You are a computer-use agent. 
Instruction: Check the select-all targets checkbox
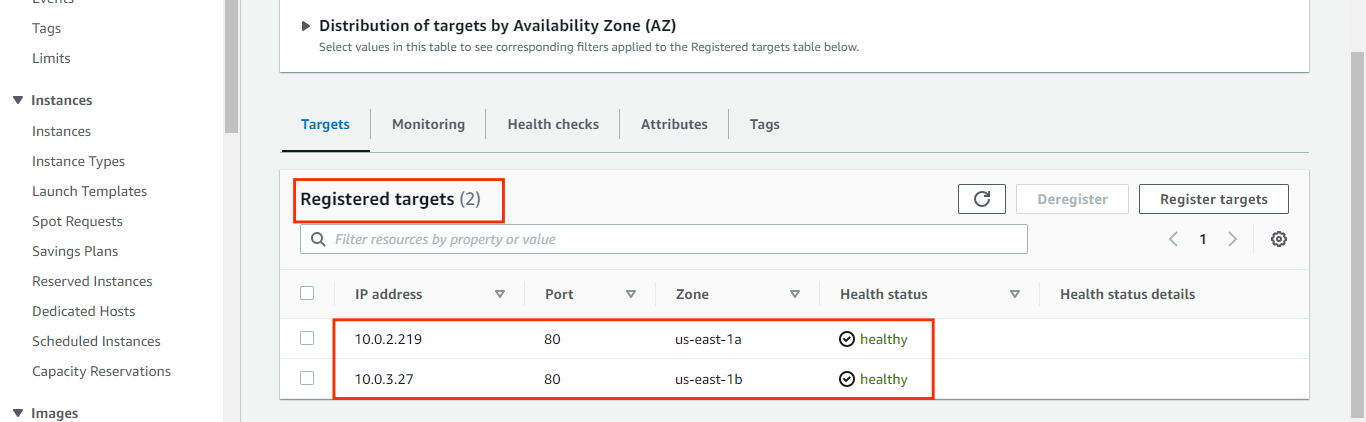(x=307, y=293)
